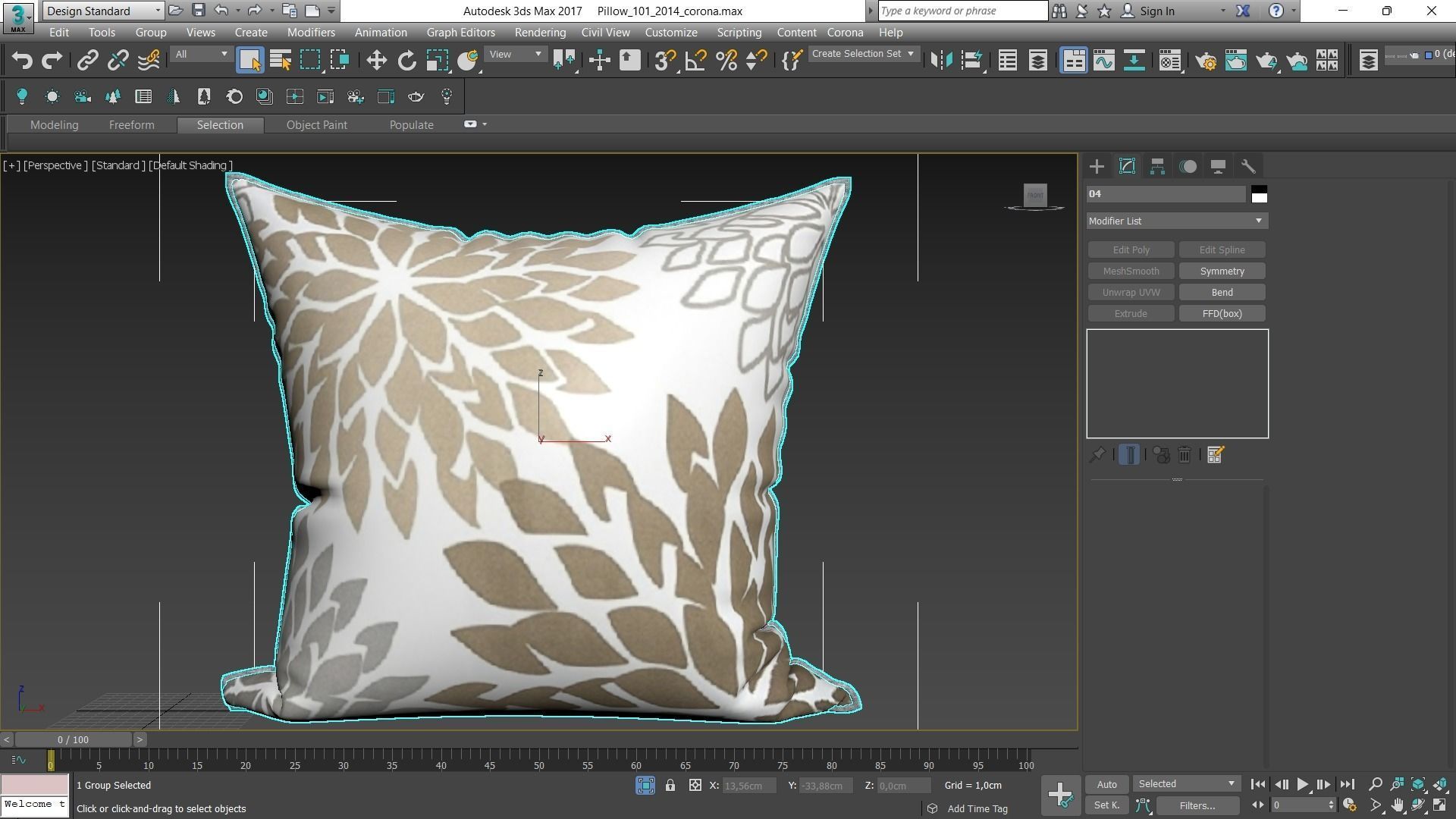
Task: Click the FFD(box) modifier button
Action: click(1222, 314)
